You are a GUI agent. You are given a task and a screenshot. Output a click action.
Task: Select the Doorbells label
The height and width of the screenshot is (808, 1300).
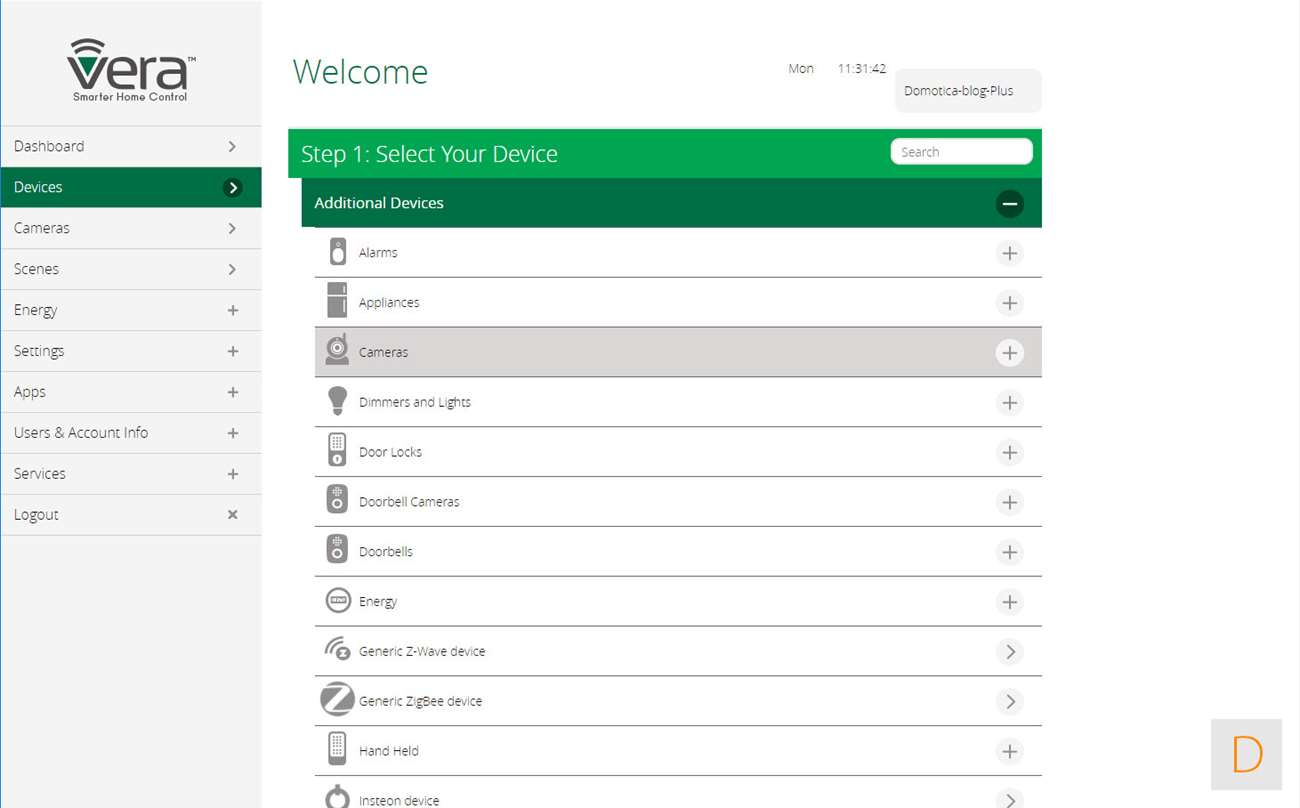click(386, 552)
